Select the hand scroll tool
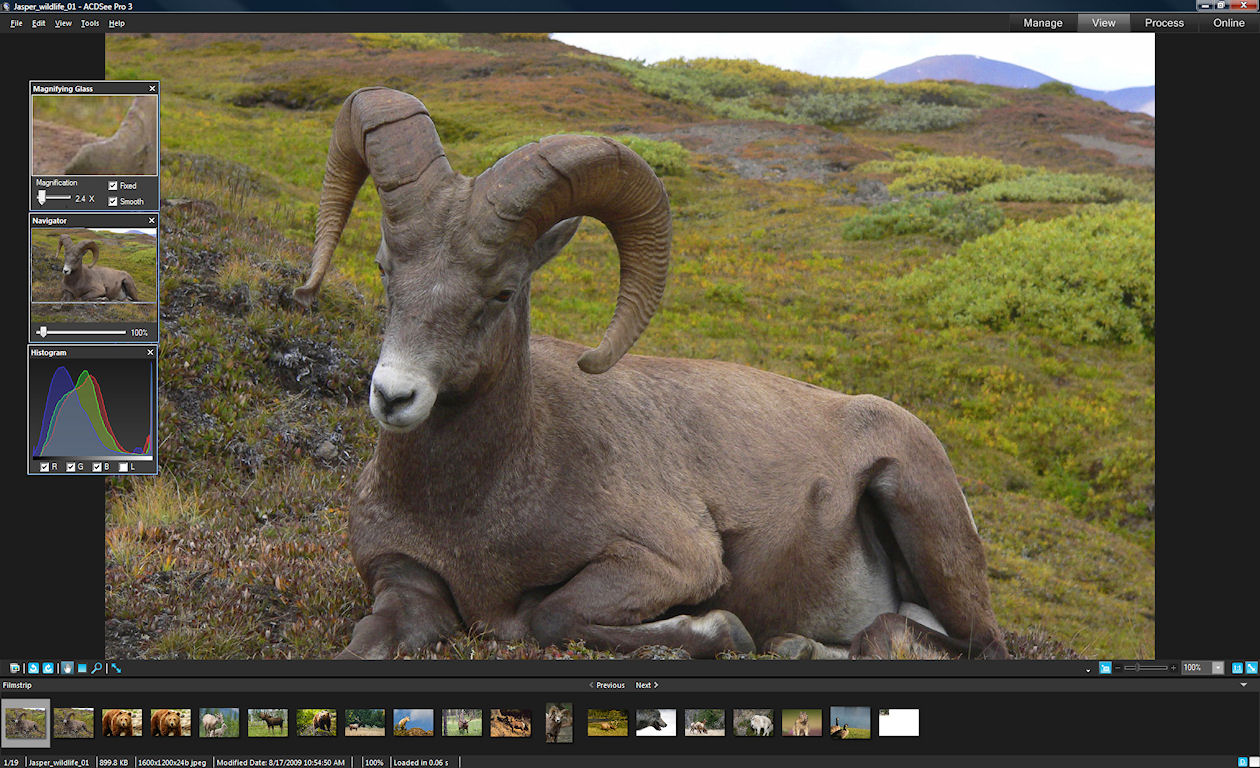 click(67, 668)
